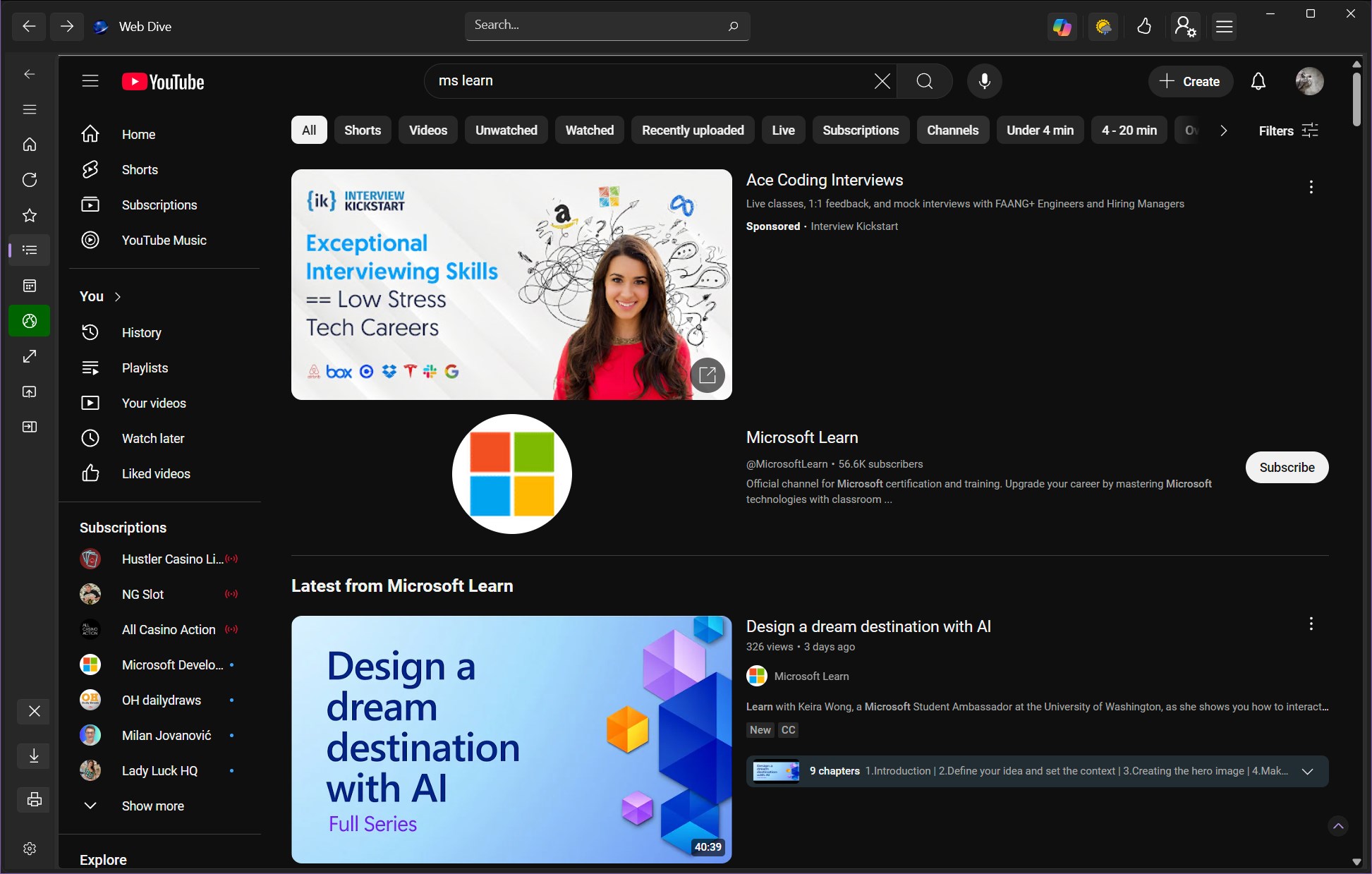Viewport: 1372px width, 874px height.
Task: Subscribe to Microsoft Learn channel
Action: (x=1286, y=468)
